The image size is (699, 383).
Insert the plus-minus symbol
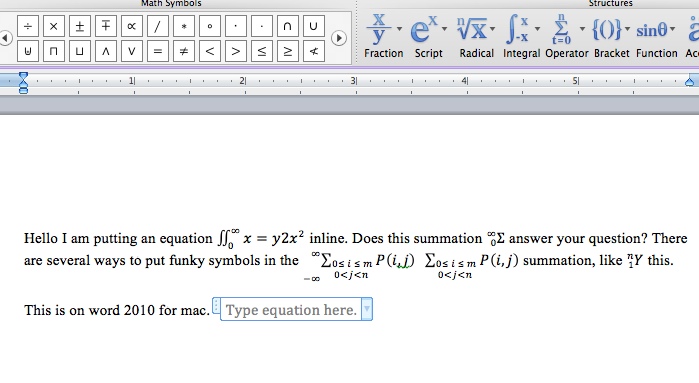(x=80, y=26)
